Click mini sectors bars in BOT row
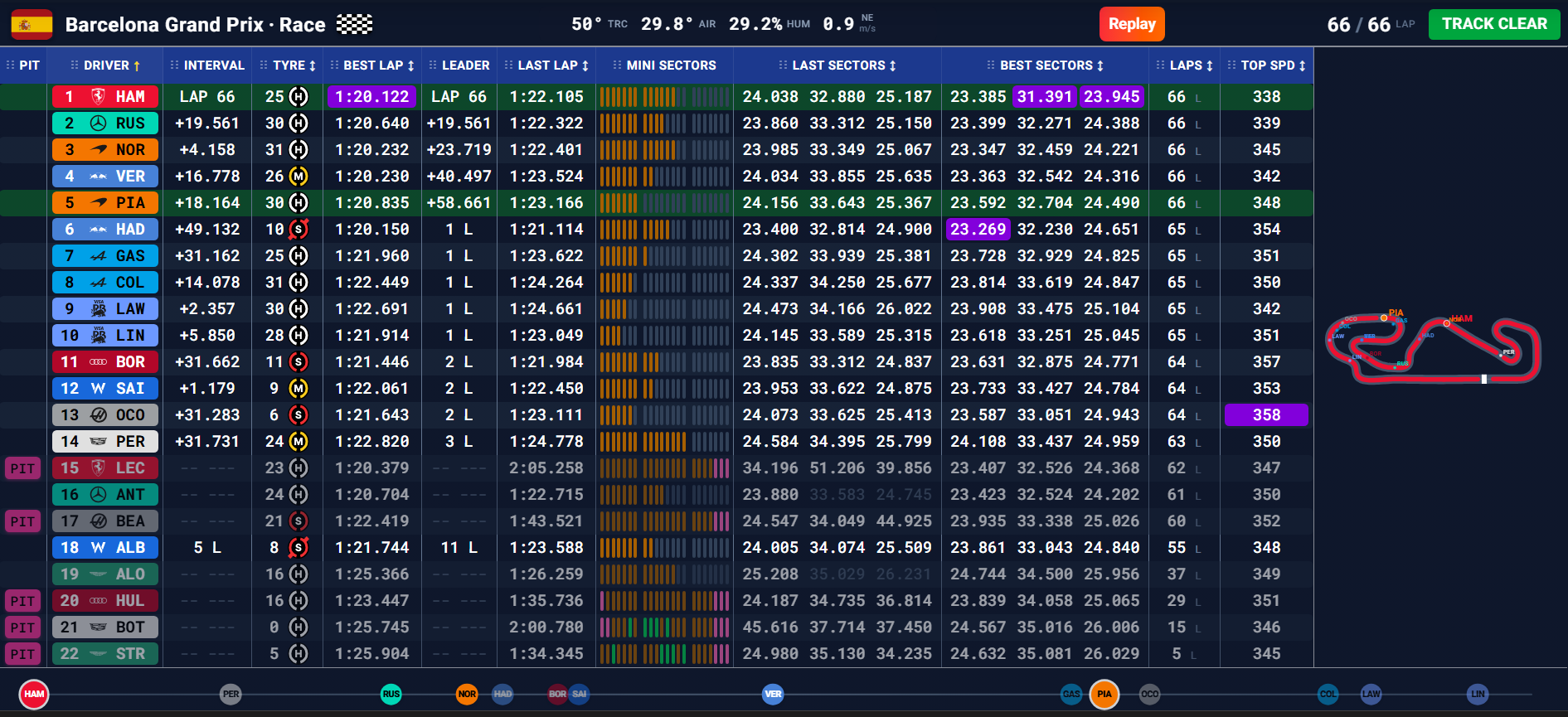The width and height of the screenshot is (1568, 717). pyautogui.click(x=664, y=627)
